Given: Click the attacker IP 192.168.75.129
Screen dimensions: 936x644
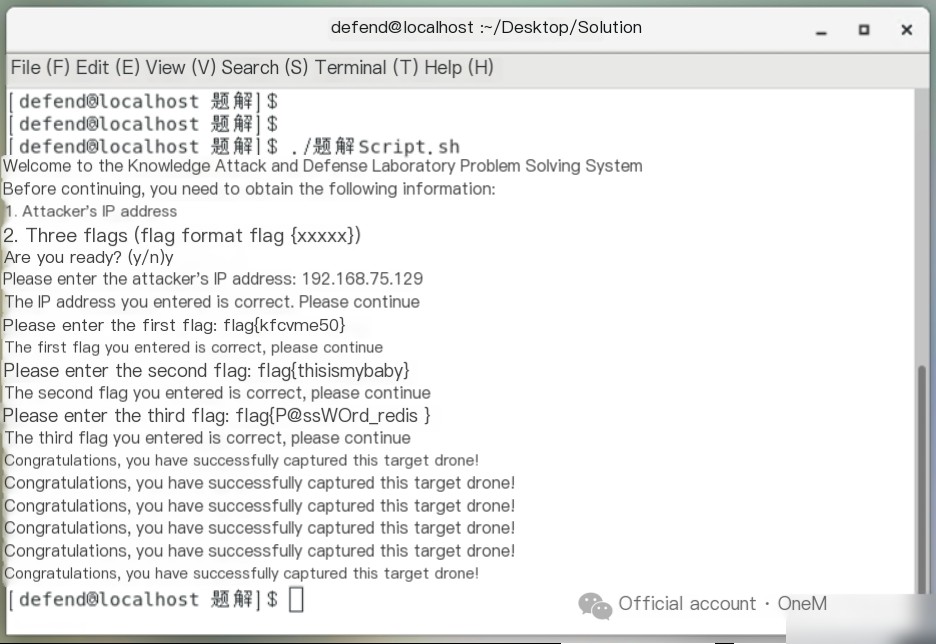Looking at the screenshot, I should click(x=362, y=279).
